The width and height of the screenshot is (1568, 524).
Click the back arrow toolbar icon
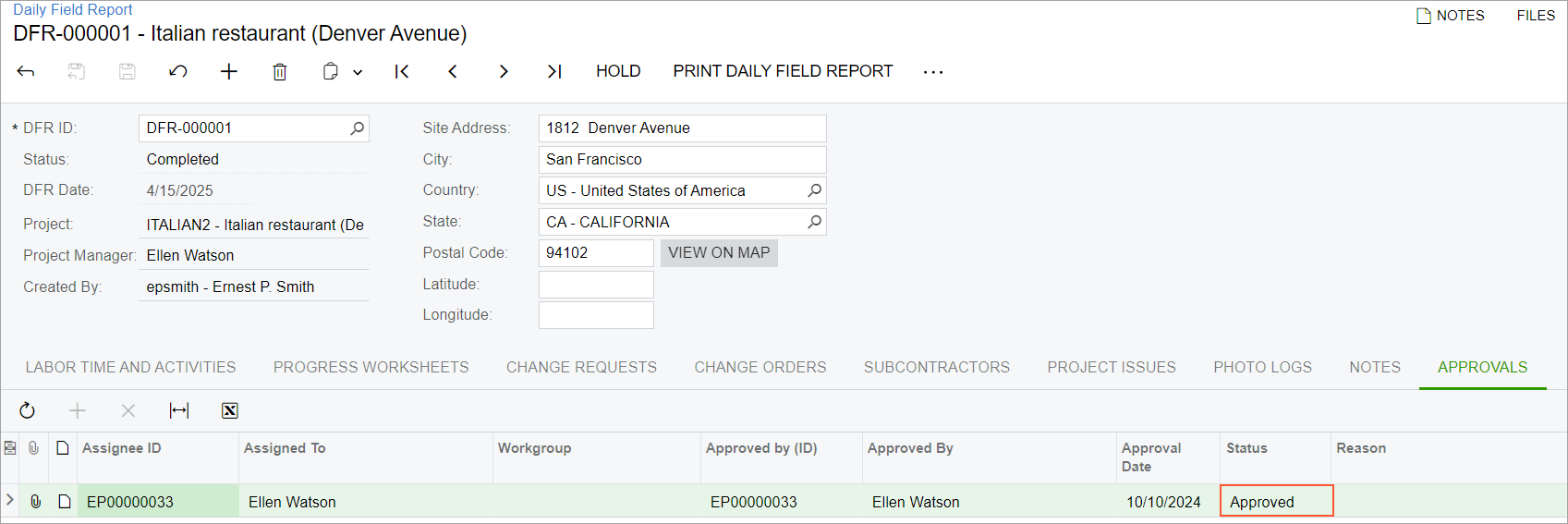coord(26,71)
